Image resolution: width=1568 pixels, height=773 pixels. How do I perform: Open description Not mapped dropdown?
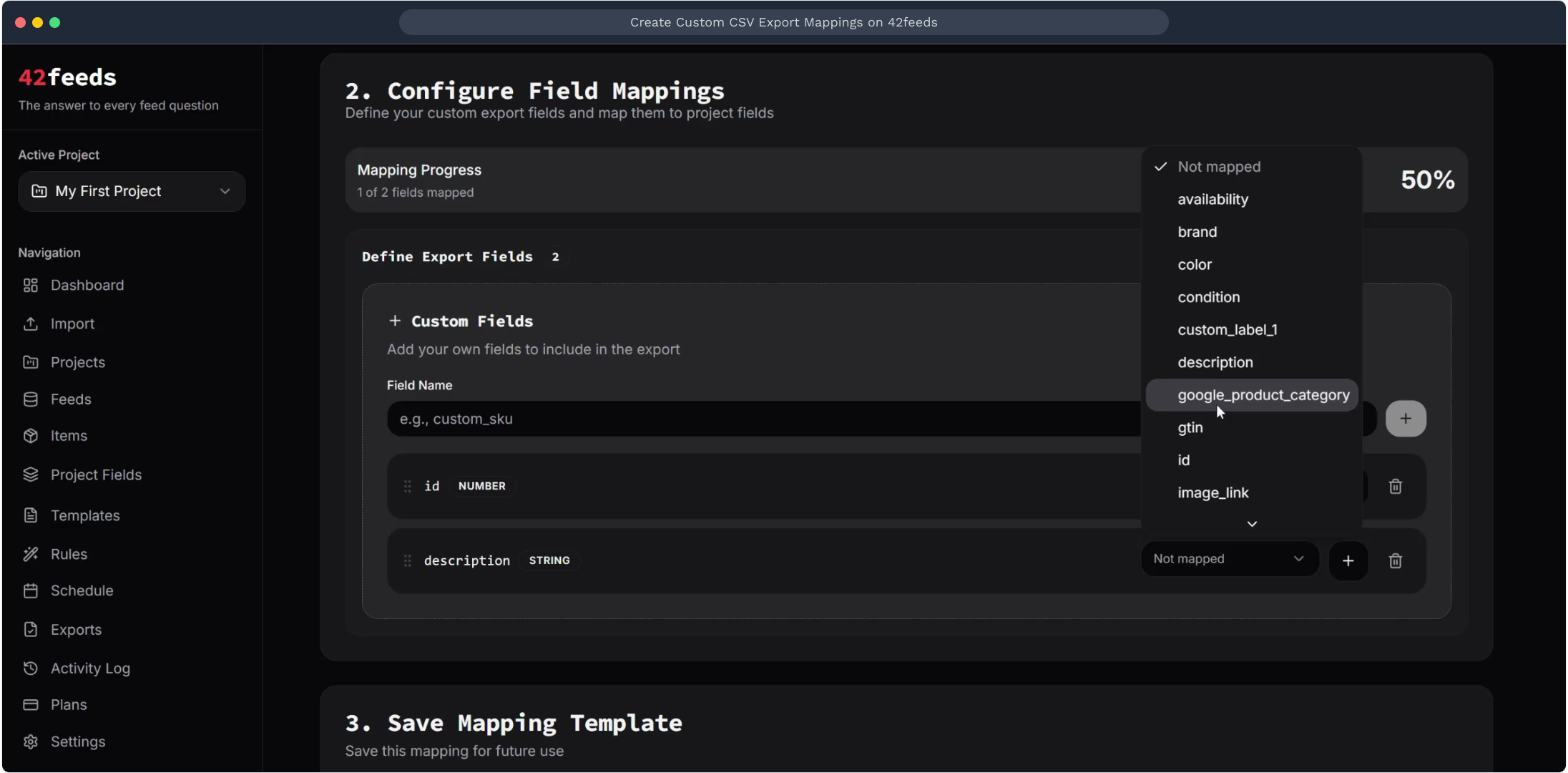point(1228,559)
